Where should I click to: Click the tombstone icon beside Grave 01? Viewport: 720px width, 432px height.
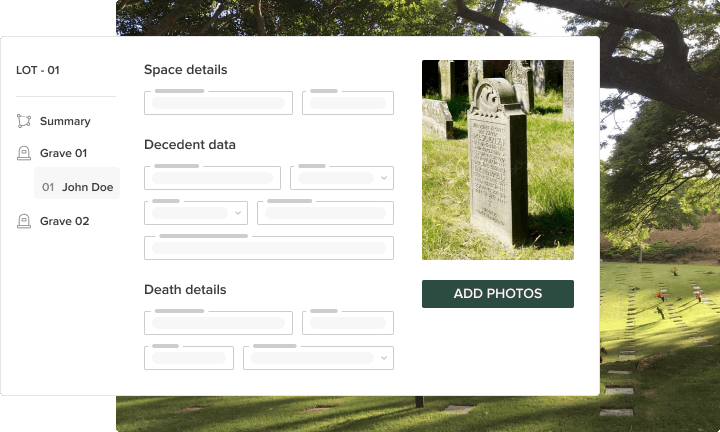click(24, 153)
